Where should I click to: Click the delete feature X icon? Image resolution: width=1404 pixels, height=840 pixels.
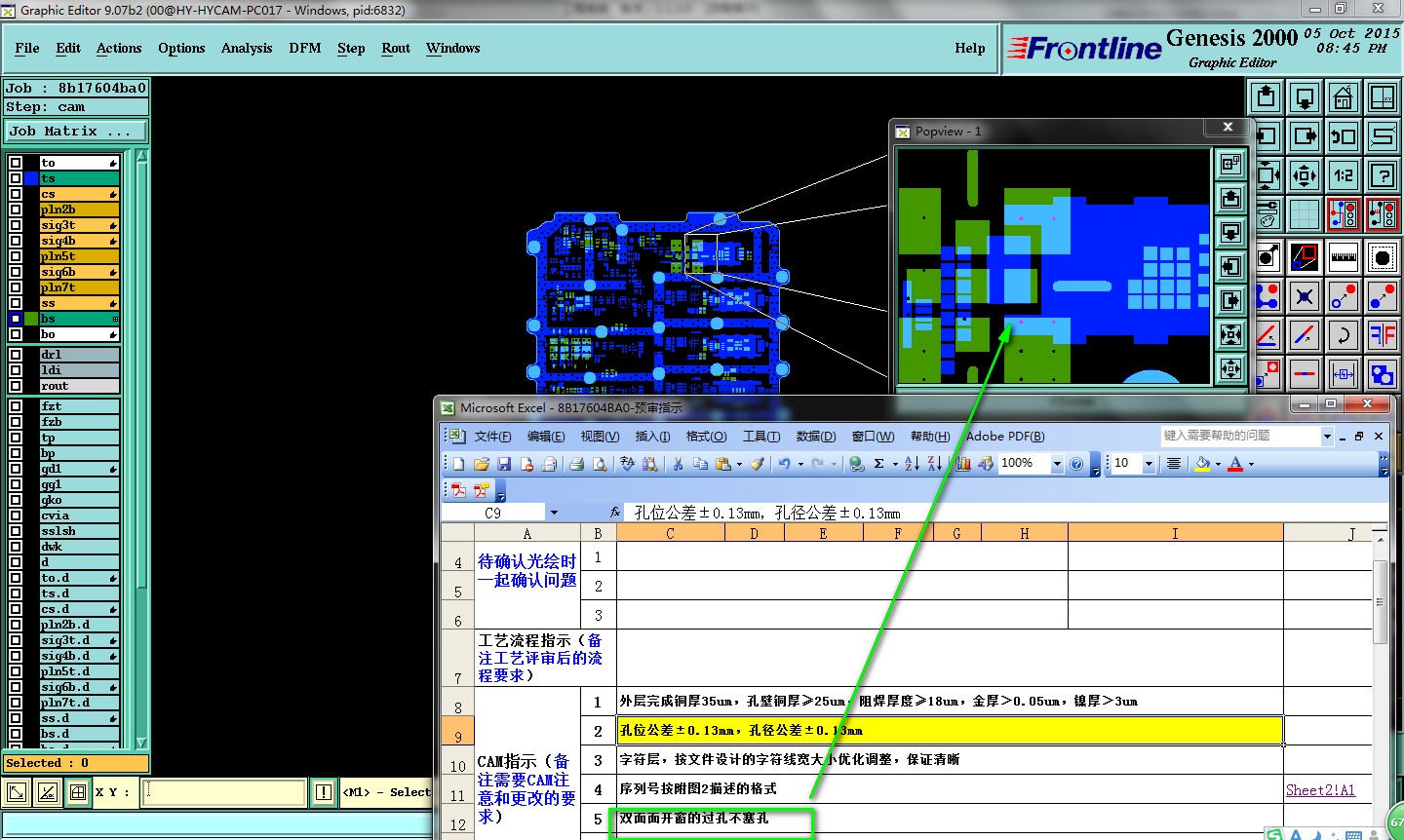click(x=1305, y=295)
